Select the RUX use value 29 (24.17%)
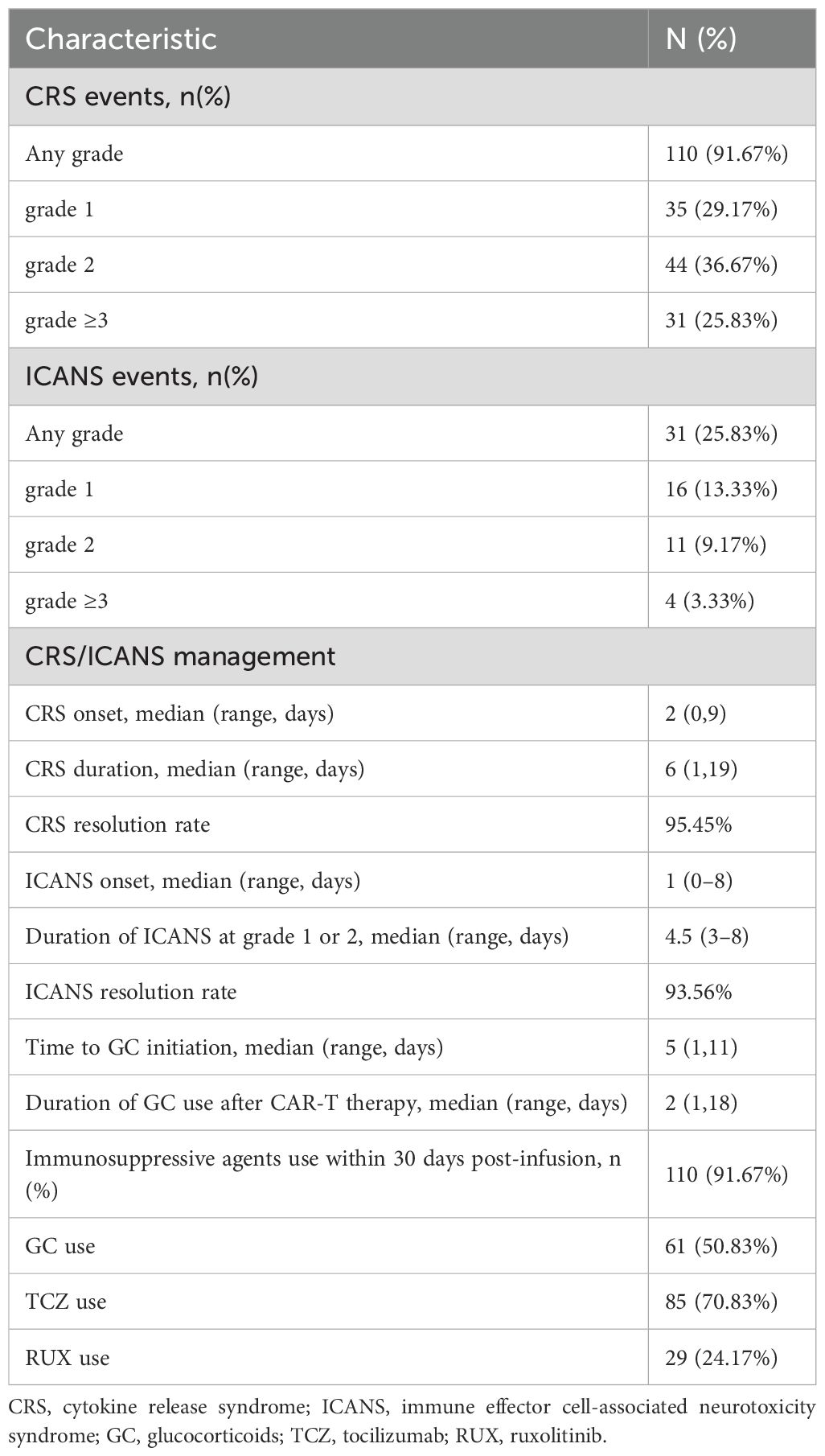This screenshot has width=825, height=1456. coord(721,1358)
